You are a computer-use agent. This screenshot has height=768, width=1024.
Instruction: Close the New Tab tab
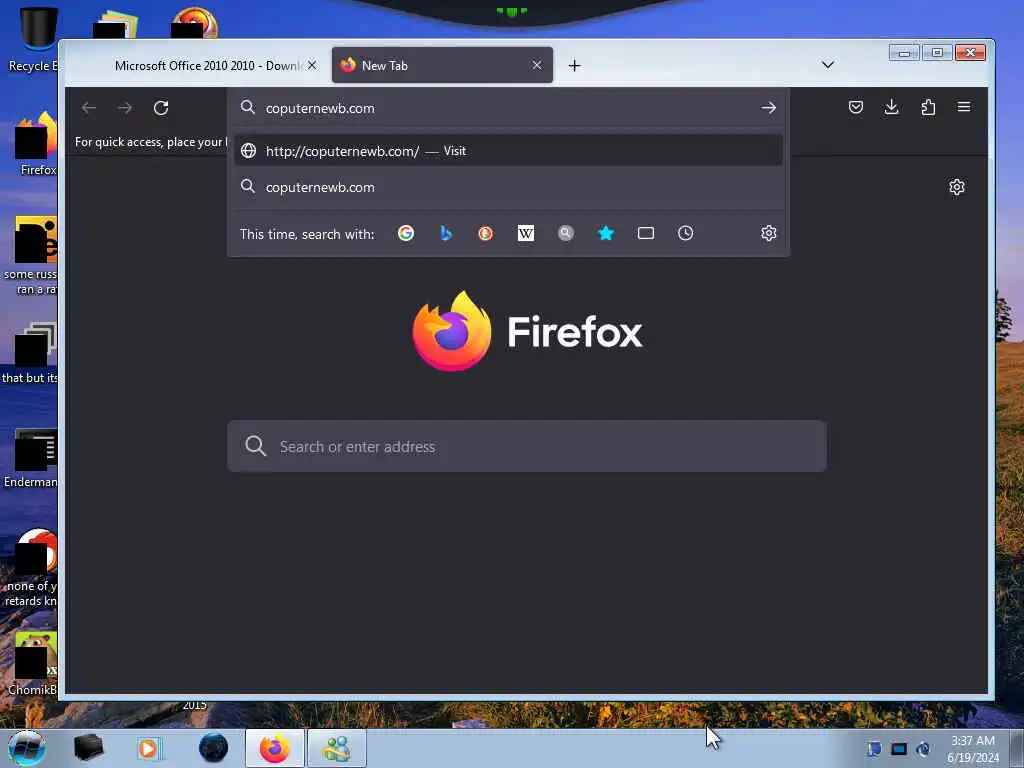tap(537, 65)
